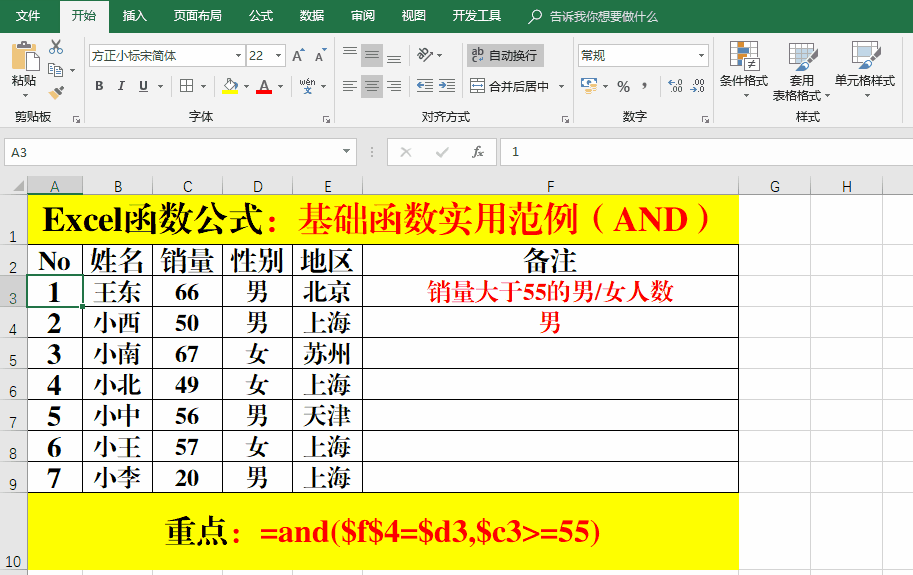Select the Format Painter brush
This screenshot has height=575, width=913.
click(x=55, y=92)
